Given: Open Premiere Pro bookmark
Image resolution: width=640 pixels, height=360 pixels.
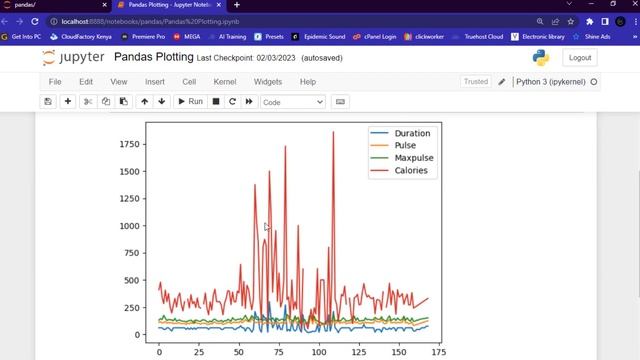Looking at the screenshot, I should point(143,37).
